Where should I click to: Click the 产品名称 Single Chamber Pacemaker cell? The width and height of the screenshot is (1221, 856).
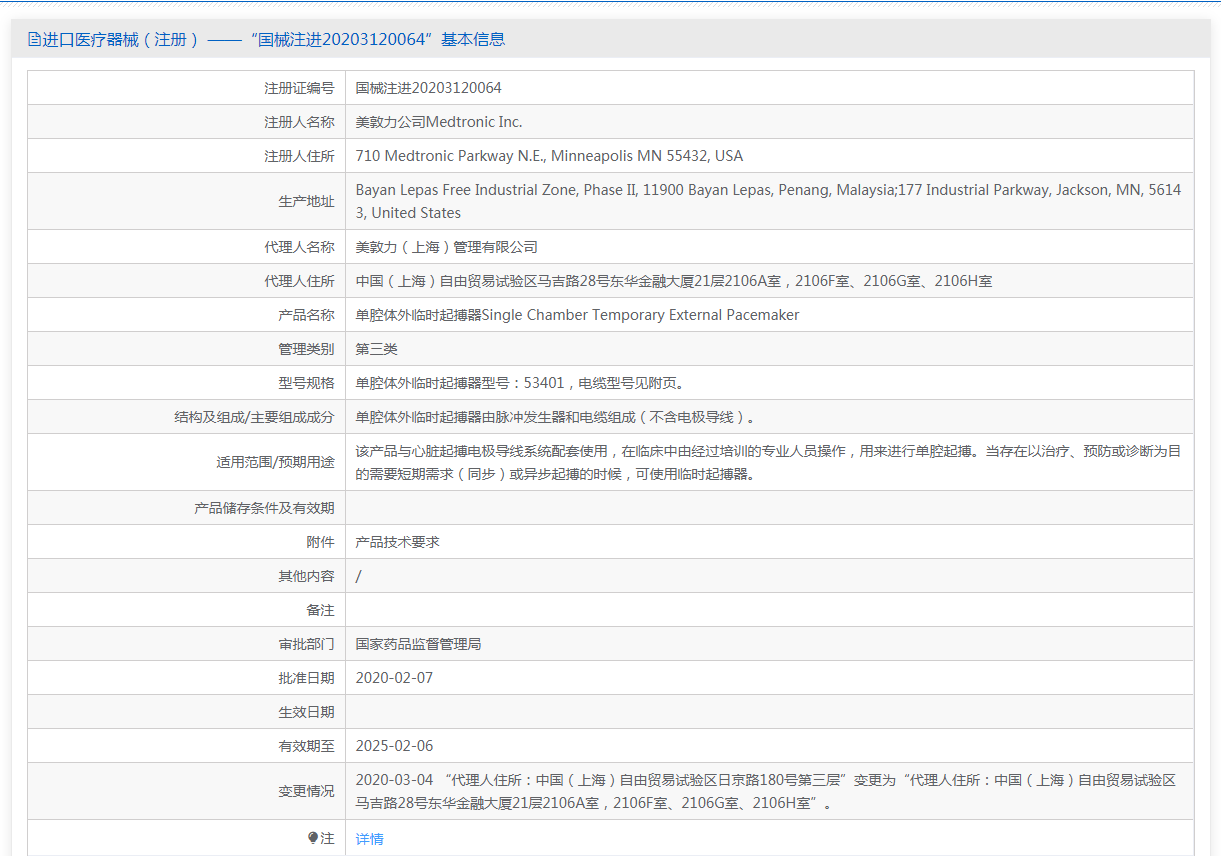coord(770,315)
